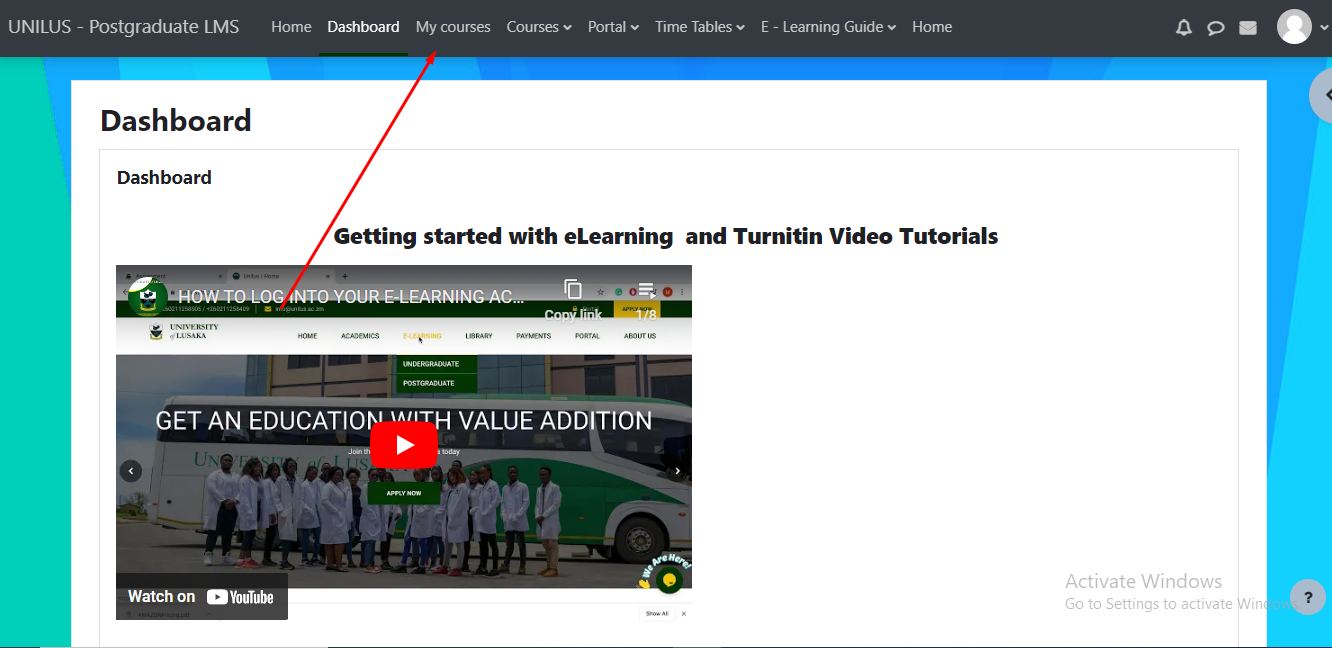Select Home in the navigation bar
This screenshot has width=1332, height=648.
point(291,27)
